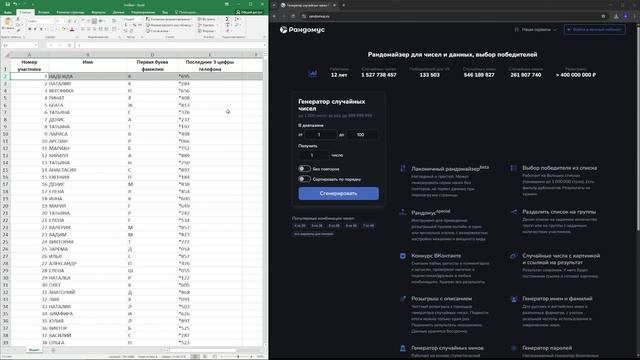Open the Формат cells dropdown

point(206,31)
